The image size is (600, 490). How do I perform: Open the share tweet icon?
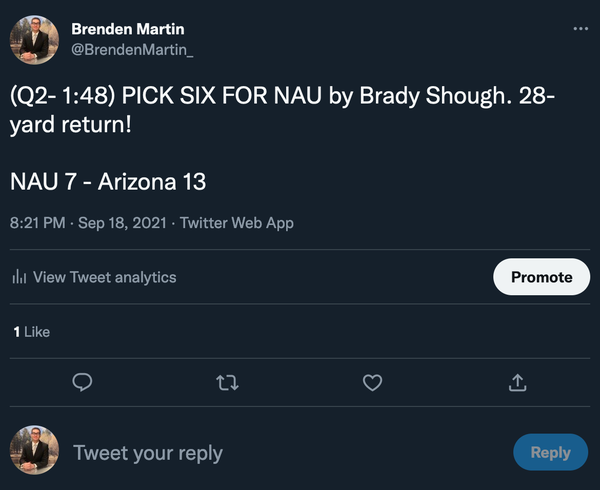[517, 382]
